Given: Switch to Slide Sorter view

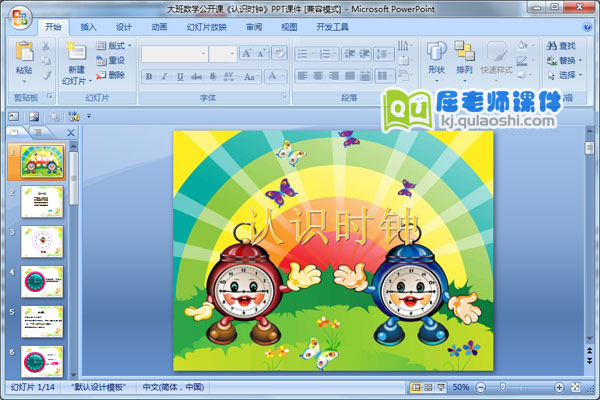Looking at the screenshot, I should click(428, 387).
